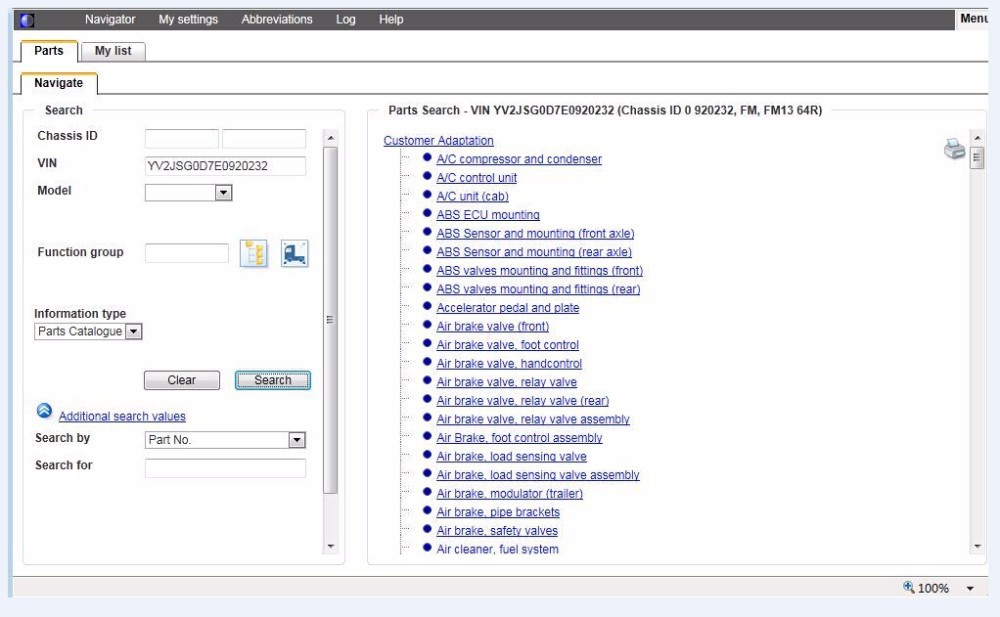Open Air brake valve, relay valve assembly
The width and height of the screenshot is (1000, 617).
(533, 419)
